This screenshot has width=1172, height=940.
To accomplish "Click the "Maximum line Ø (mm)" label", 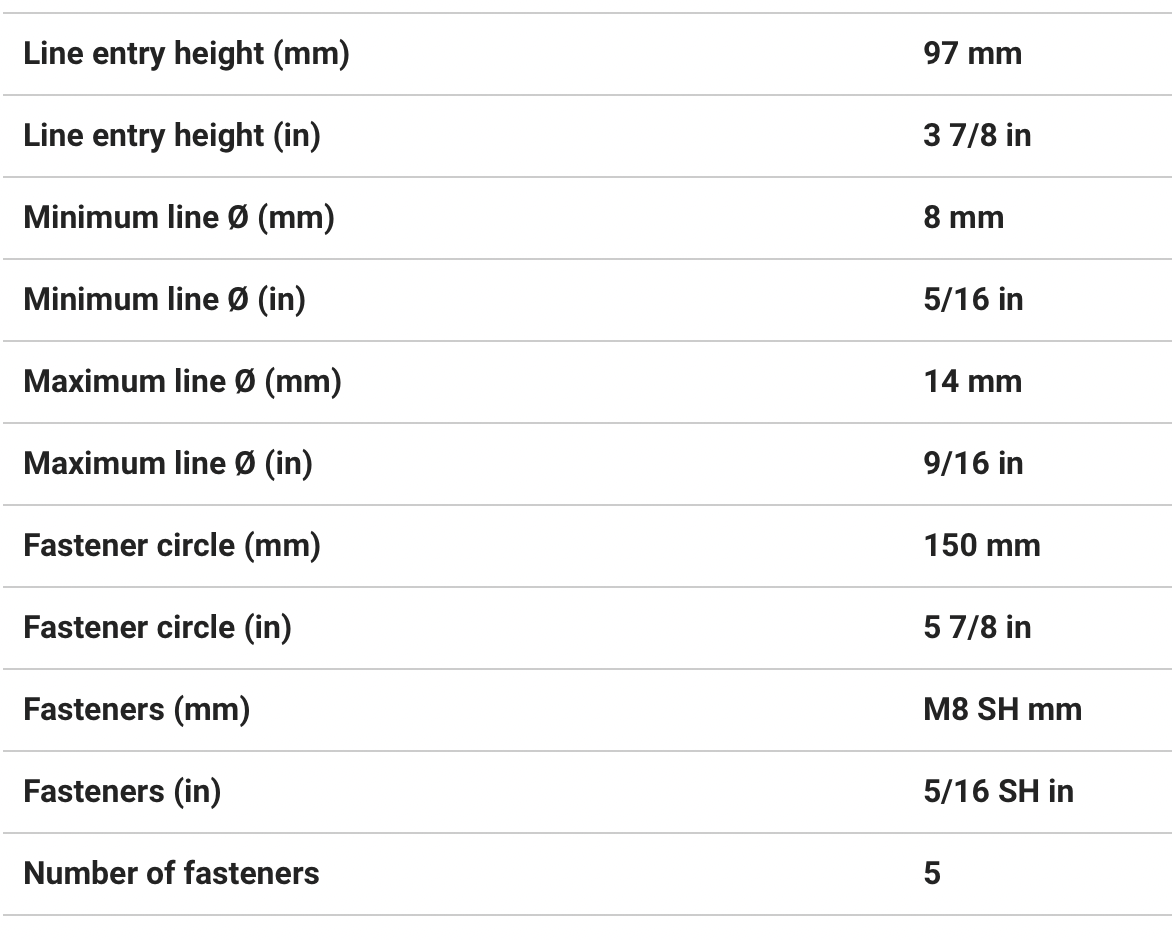I will point(182,382).
